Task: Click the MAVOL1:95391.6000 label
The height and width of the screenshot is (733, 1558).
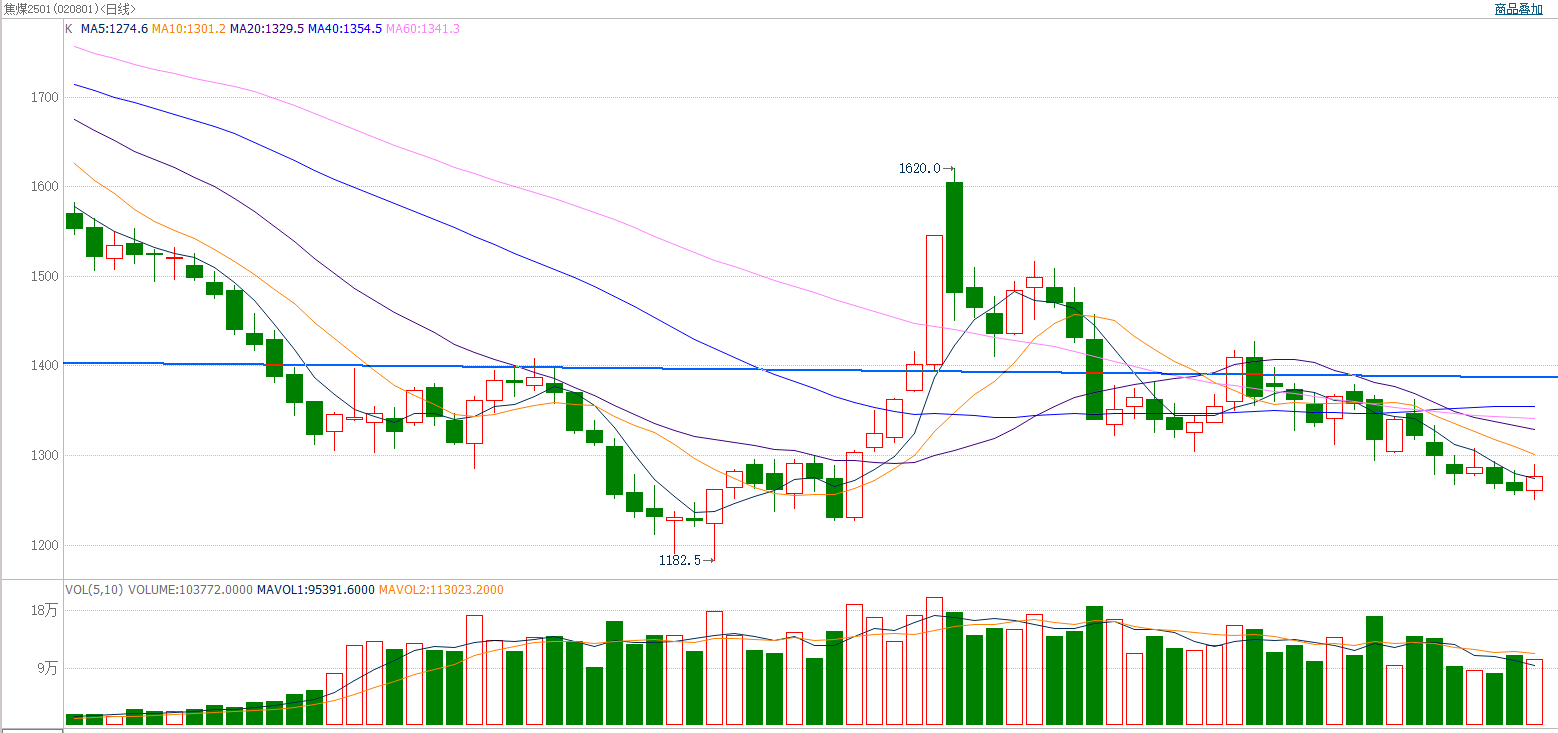Action: pyautogui.click(x=316, y=590)
